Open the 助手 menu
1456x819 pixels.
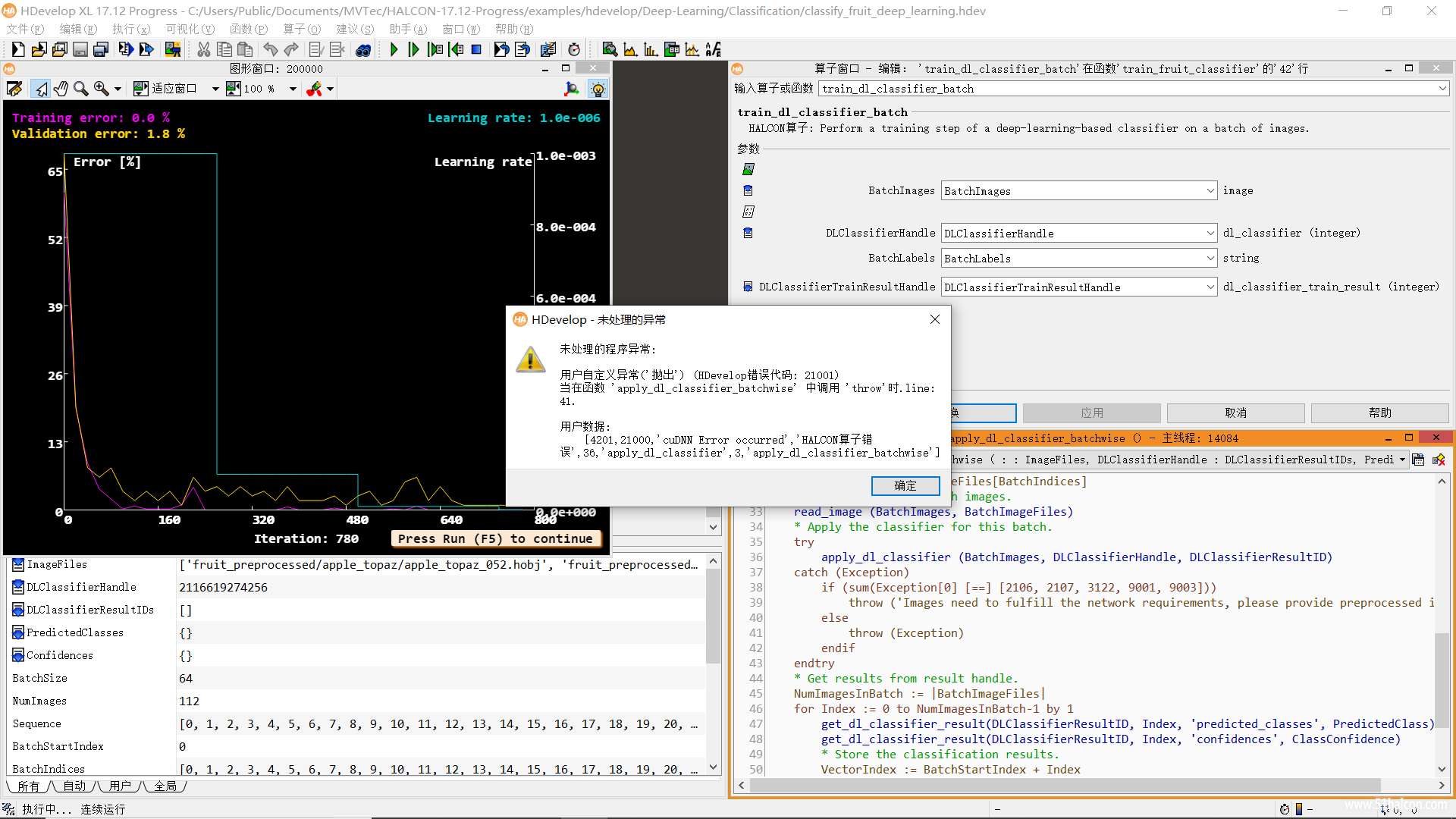pyautogui.click(x=408, y=29)
